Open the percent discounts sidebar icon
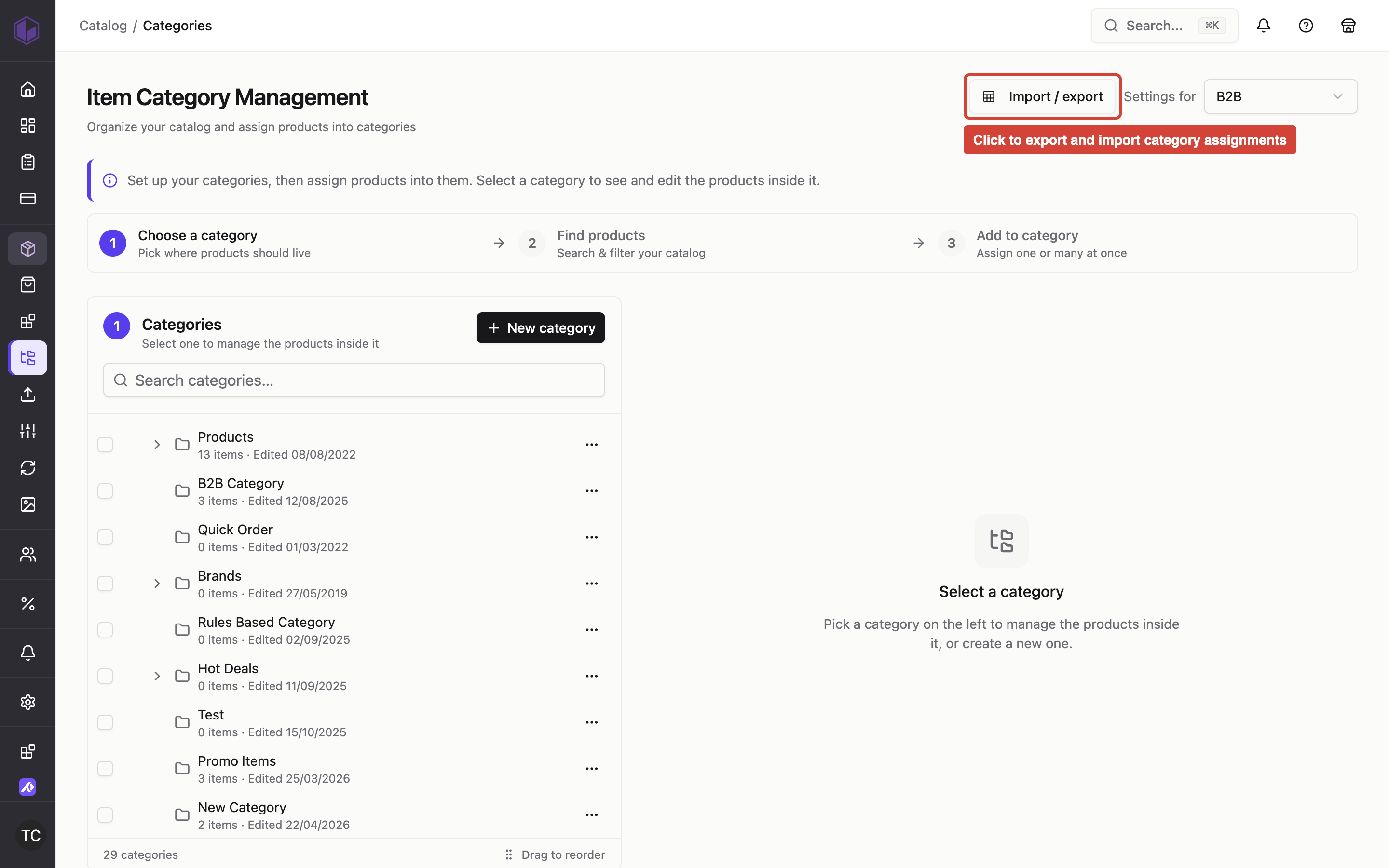Screen dimensions: 1389x868 coord(27,603)
